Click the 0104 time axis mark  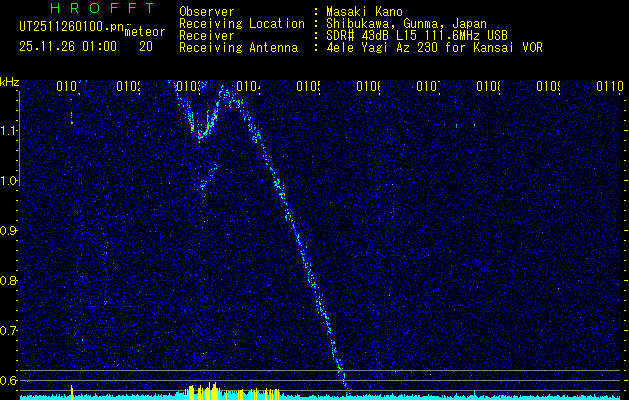(249, 86)
